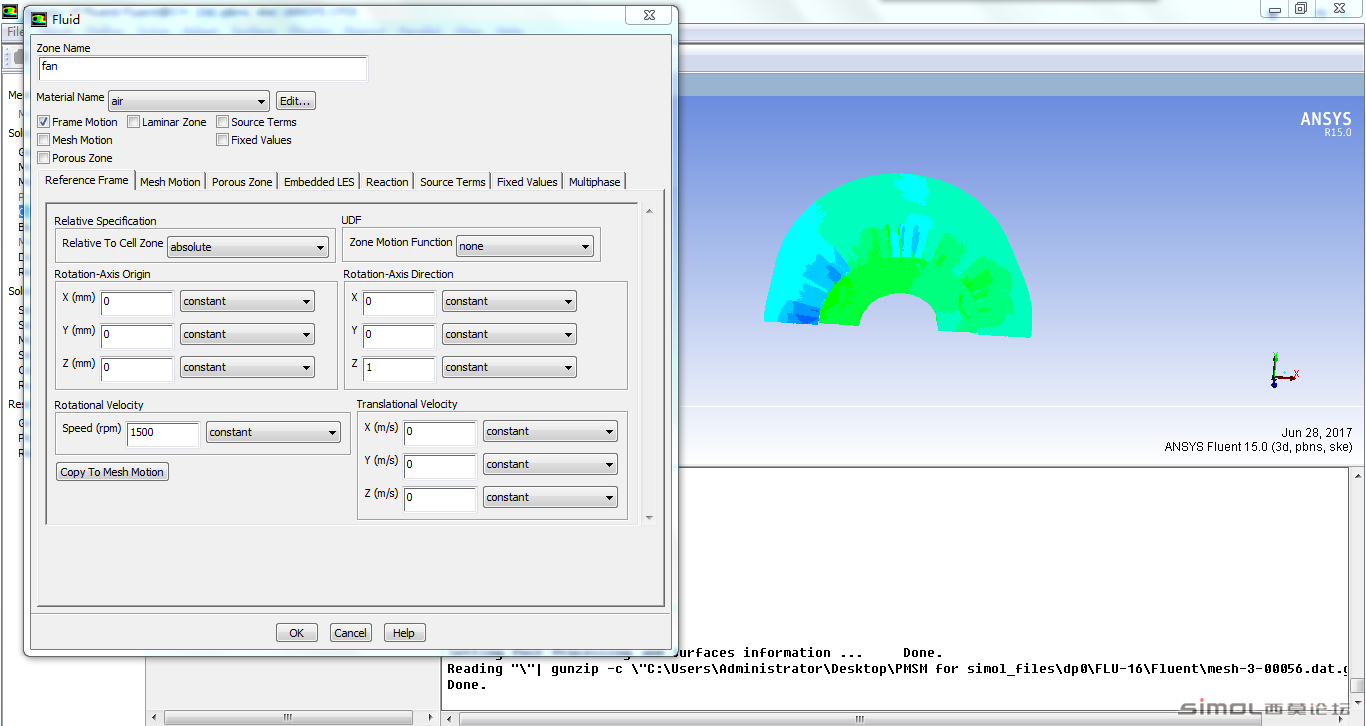Switch to the Embedded LES tab

click(x=319, y=182)
